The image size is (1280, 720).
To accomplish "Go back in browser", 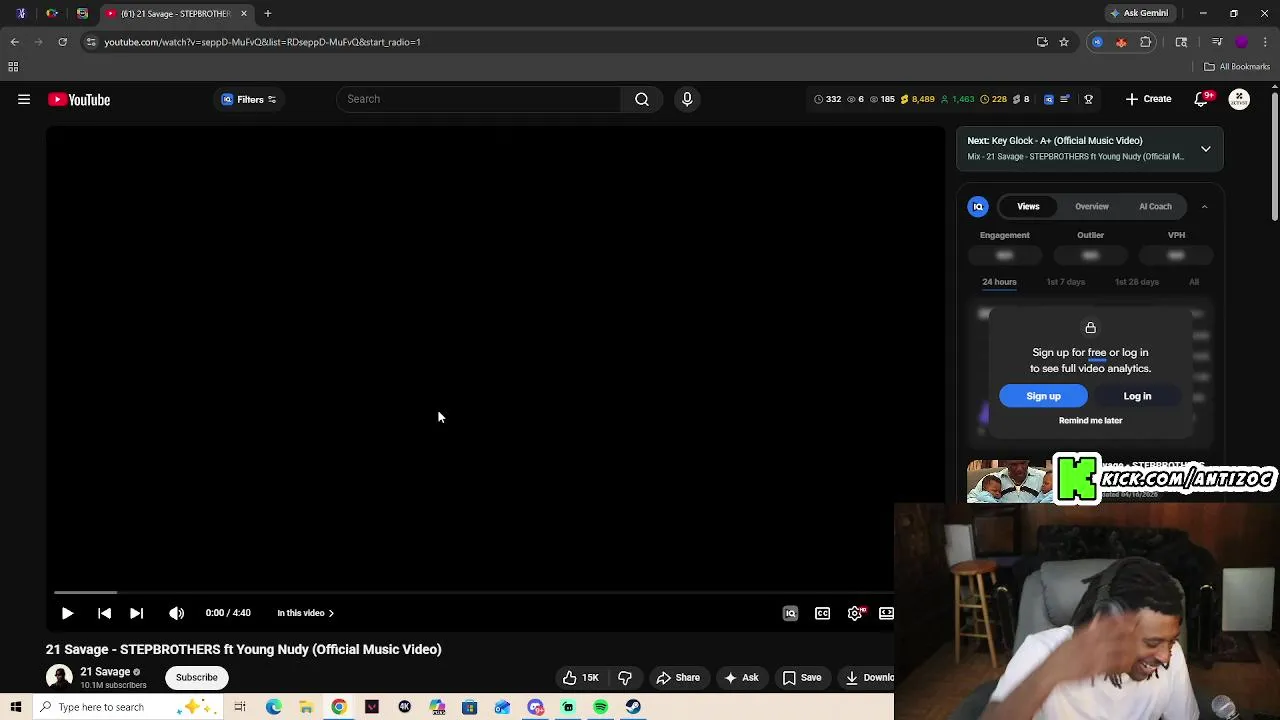I will [14, 42].
